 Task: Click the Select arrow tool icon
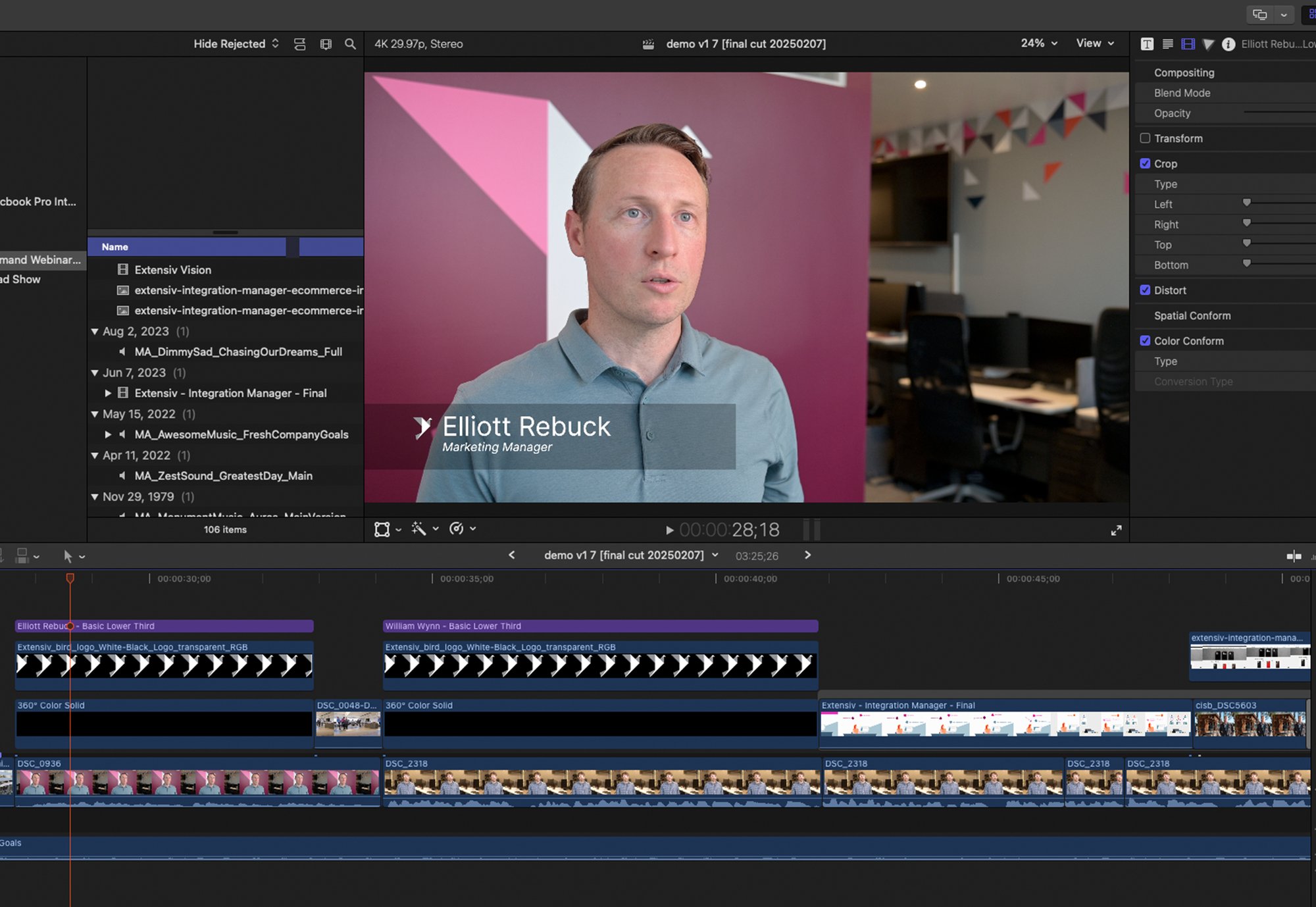point(67,556)
